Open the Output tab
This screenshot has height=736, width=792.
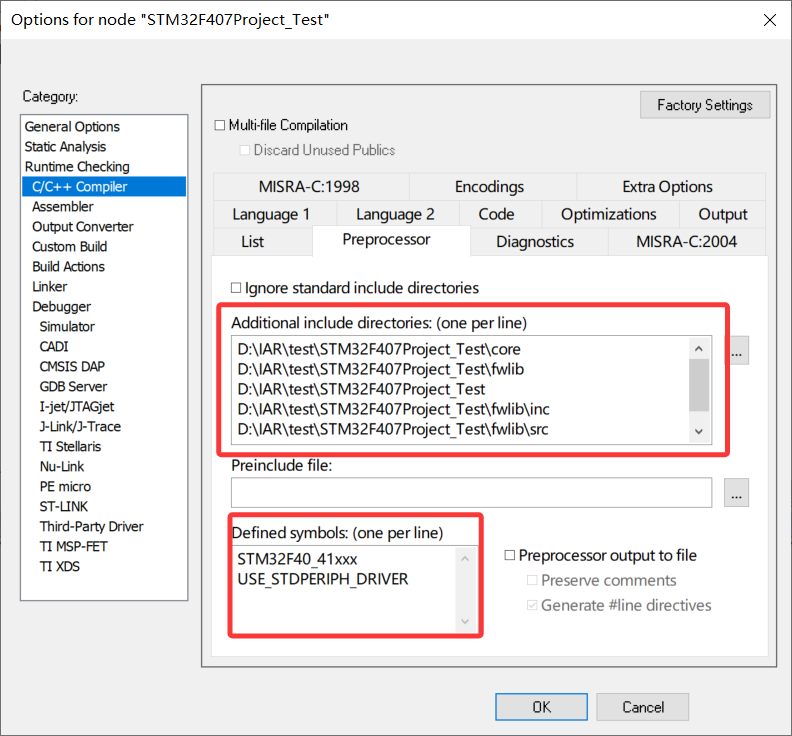coord(723,214)
